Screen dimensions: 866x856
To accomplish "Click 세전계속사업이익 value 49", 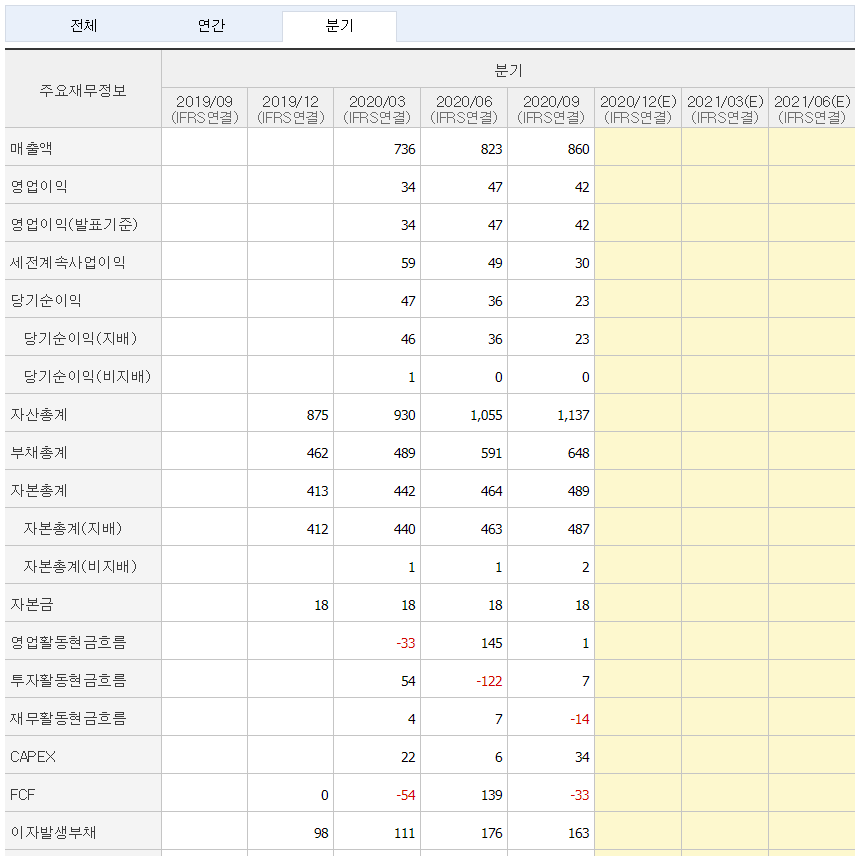I will point(495,263).
